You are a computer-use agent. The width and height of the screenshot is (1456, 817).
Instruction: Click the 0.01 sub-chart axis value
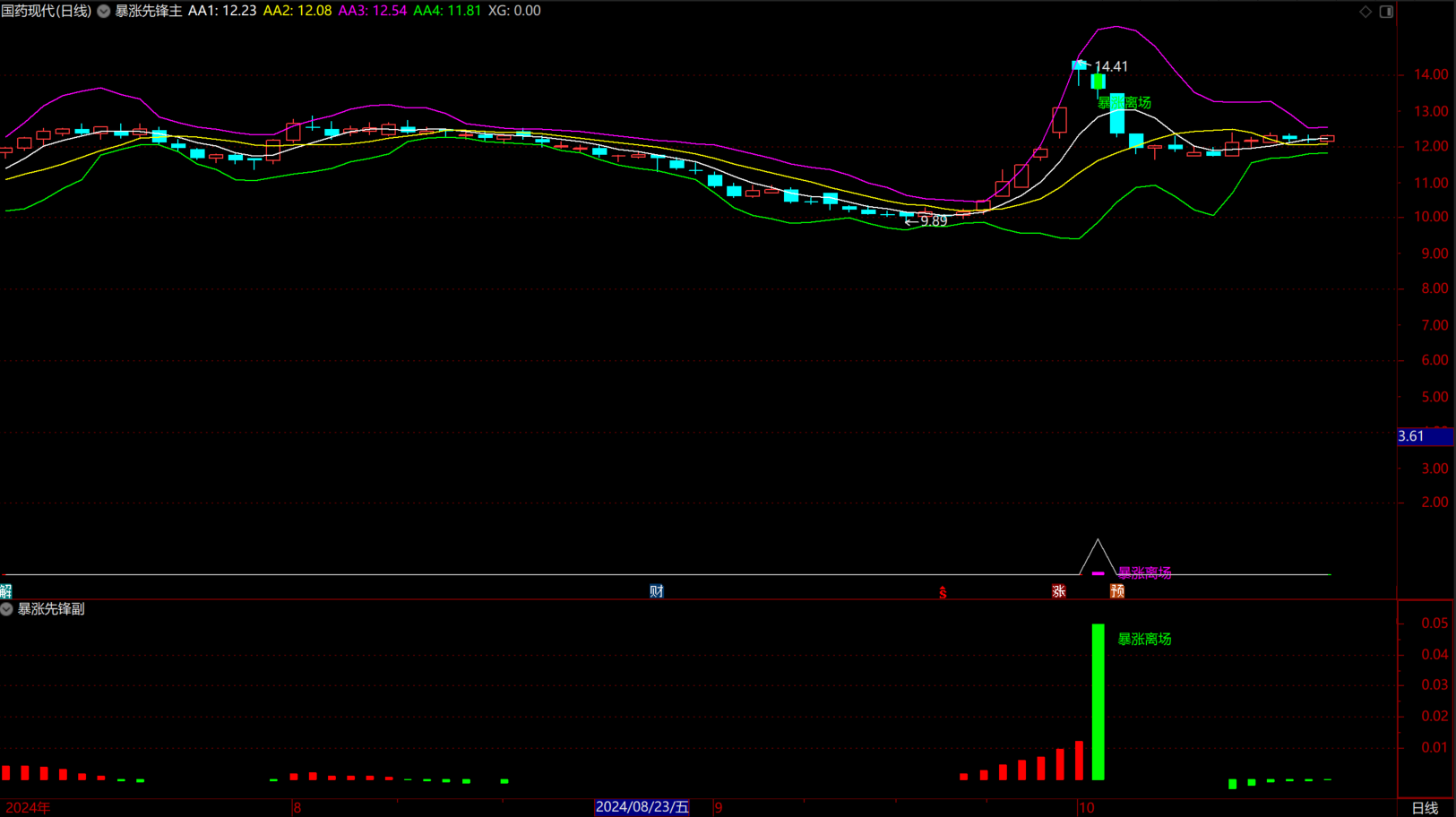click(x=1434, y=747)
